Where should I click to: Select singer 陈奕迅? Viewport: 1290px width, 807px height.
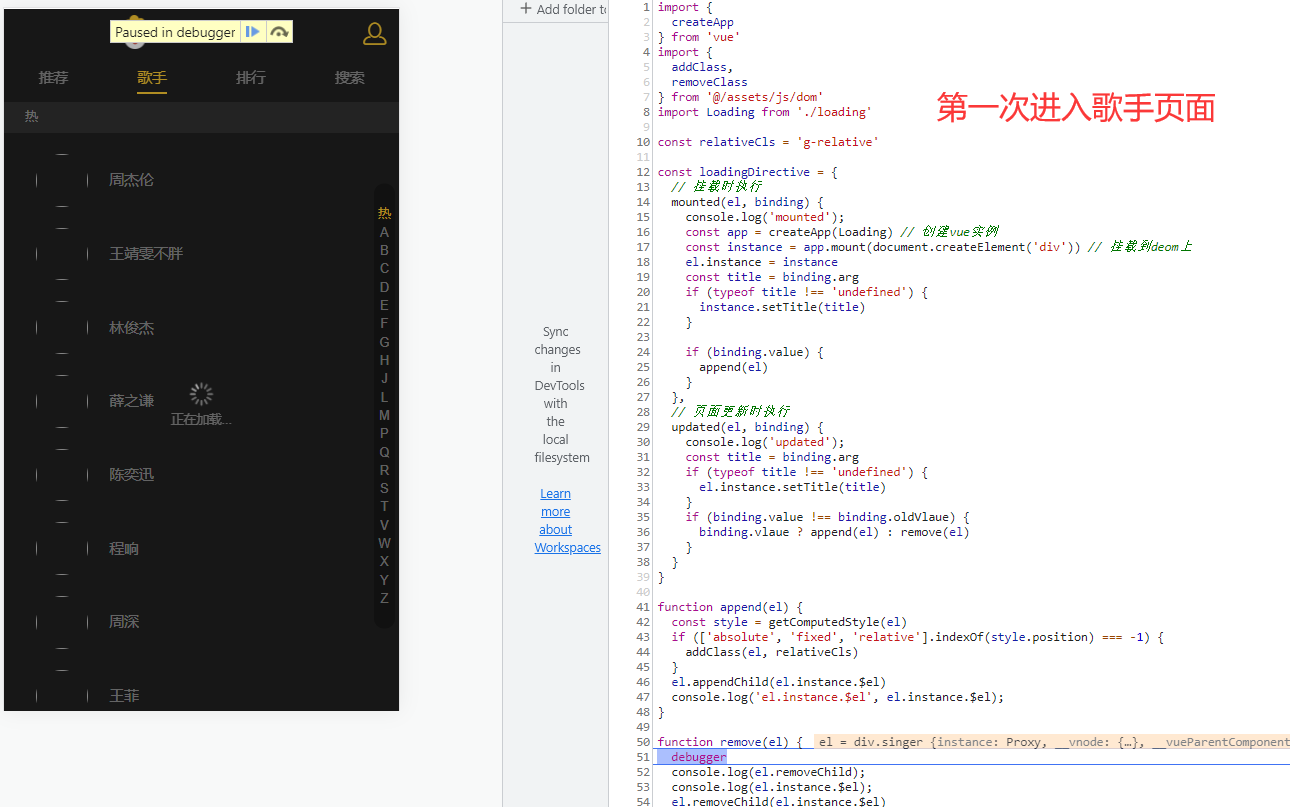point(131,475)
